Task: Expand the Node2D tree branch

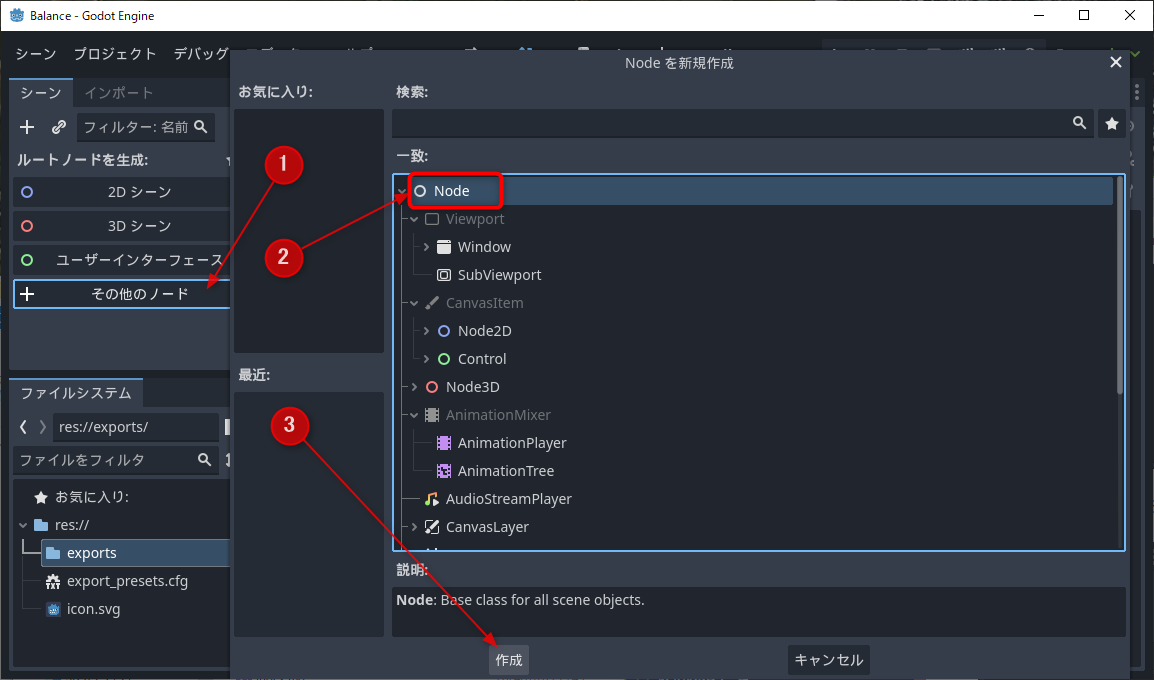Action: tap(427, 331)
